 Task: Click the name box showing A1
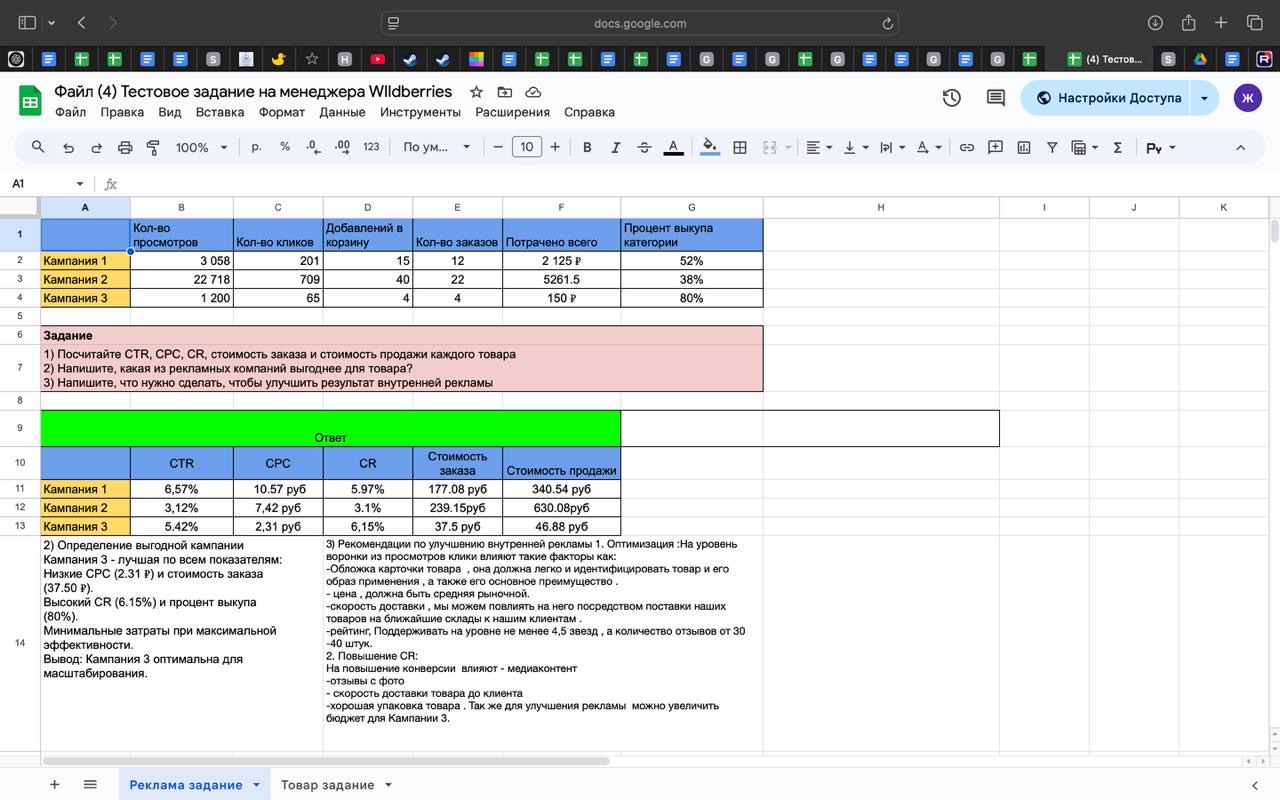pos(45,184)
